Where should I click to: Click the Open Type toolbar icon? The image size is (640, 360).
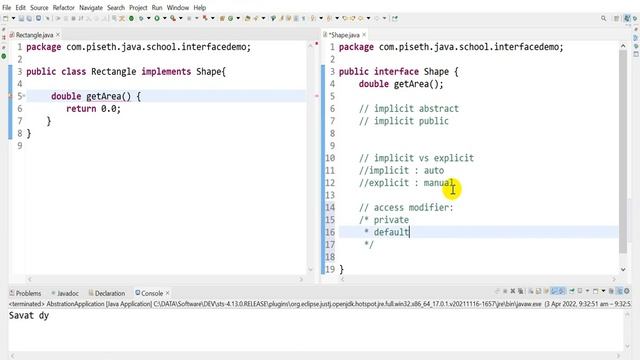[247, 18]
